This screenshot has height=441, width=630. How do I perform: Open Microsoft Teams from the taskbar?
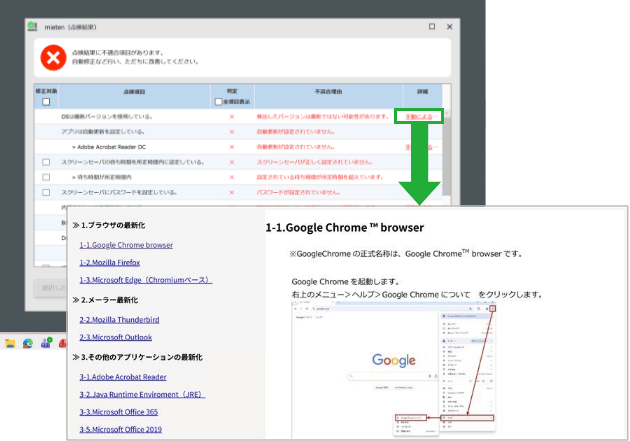click(46, 343)
